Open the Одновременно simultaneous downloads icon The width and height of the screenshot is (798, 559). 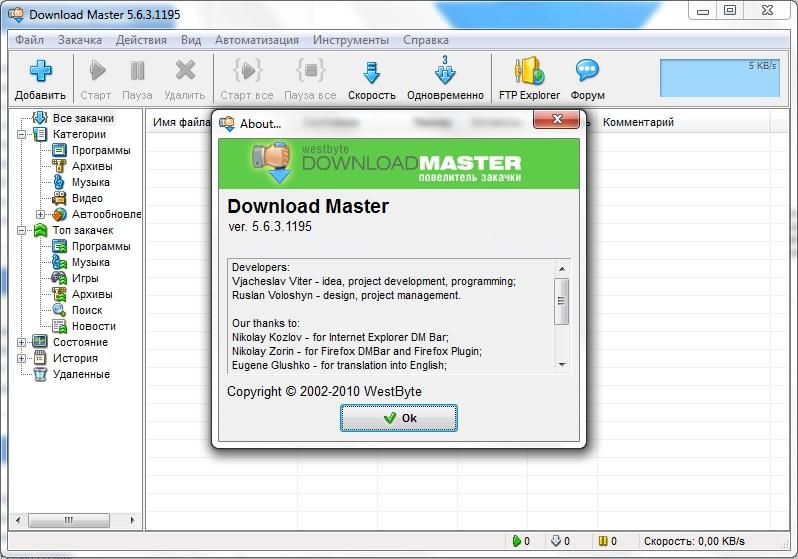point(445,70)
